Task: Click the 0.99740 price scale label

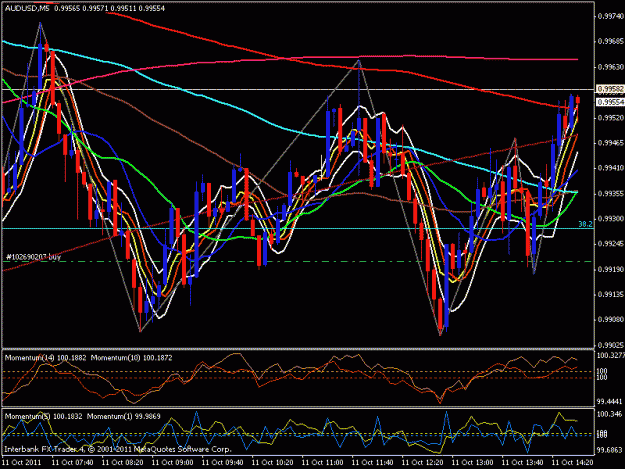Action: [x=610, y=16]
